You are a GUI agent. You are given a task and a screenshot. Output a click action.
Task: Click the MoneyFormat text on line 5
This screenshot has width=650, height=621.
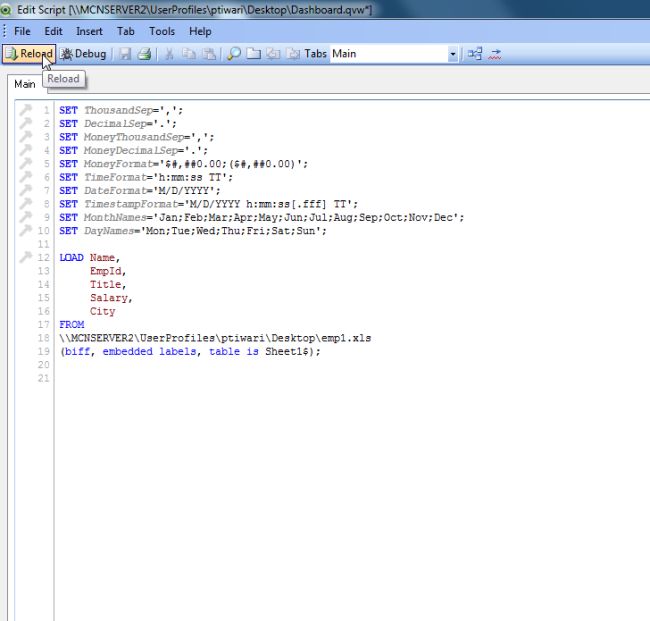pyautogui.click(x=119, y=164)
